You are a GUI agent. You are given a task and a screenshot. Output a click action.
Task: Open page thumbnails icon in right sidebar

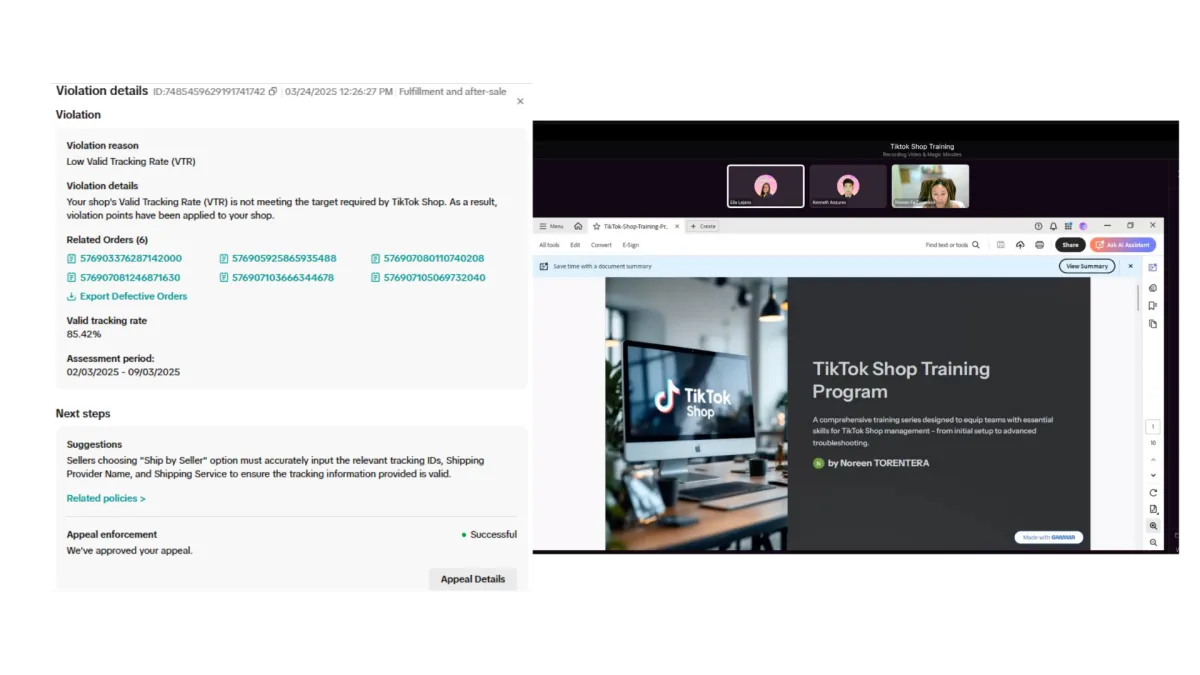[x=1153, y=324]
